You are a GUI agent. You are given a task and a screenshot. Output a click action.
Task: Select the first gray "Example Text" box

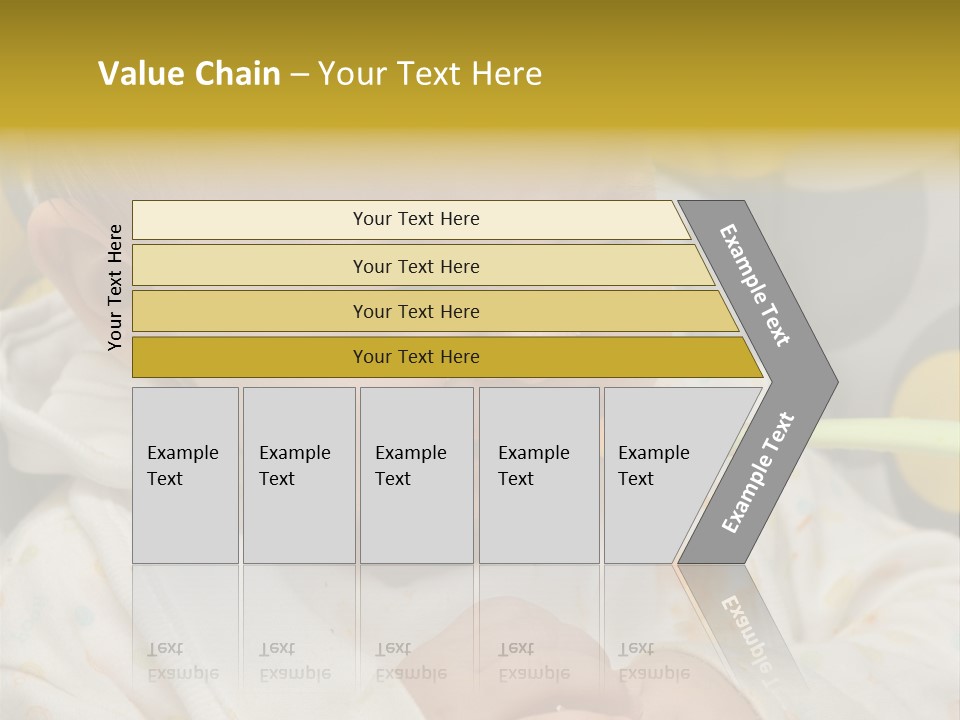(x=185, y=475)
